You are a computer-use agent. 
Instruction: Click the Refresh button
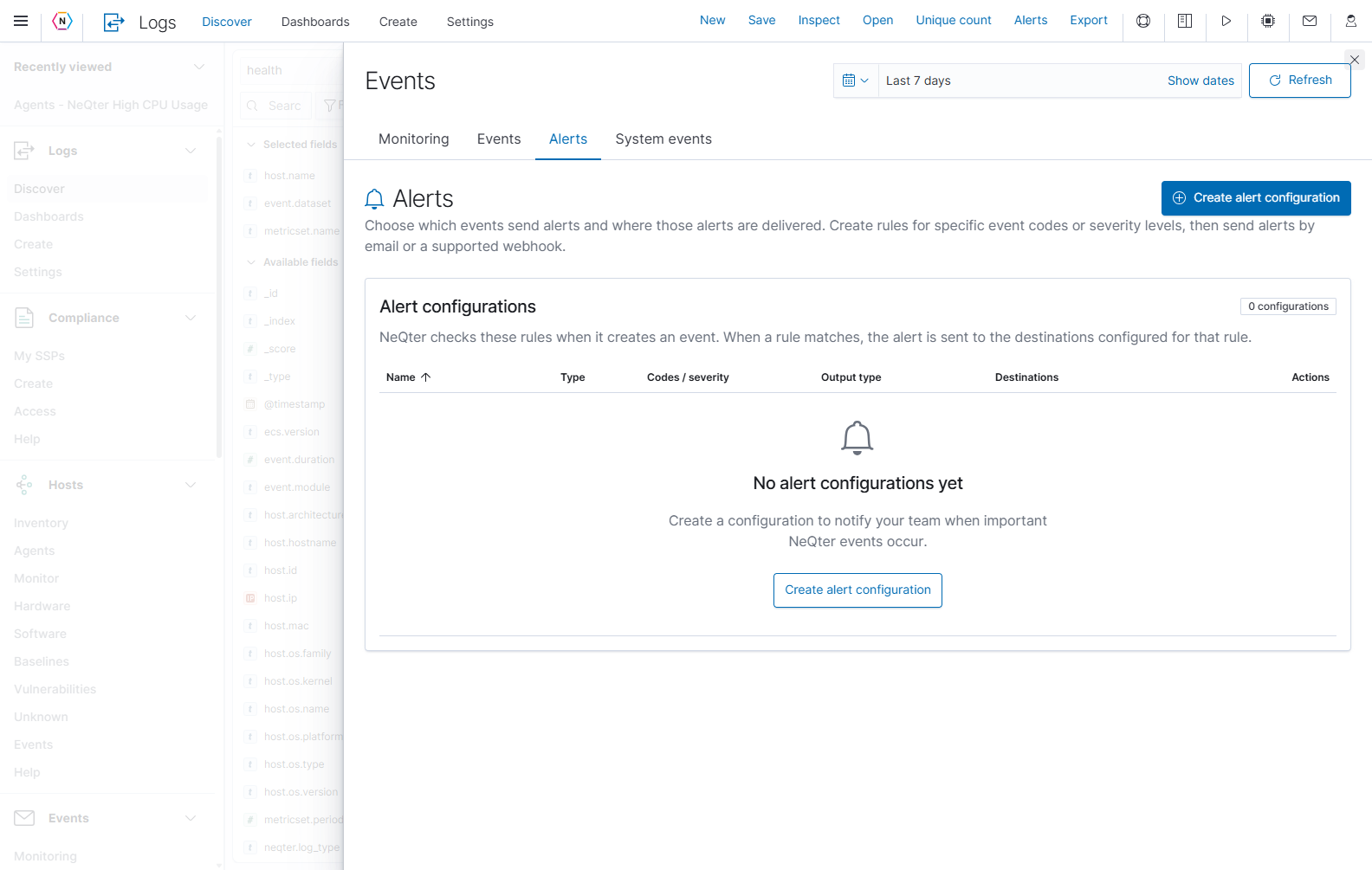pyautogui.click(x=1300, y=81)
